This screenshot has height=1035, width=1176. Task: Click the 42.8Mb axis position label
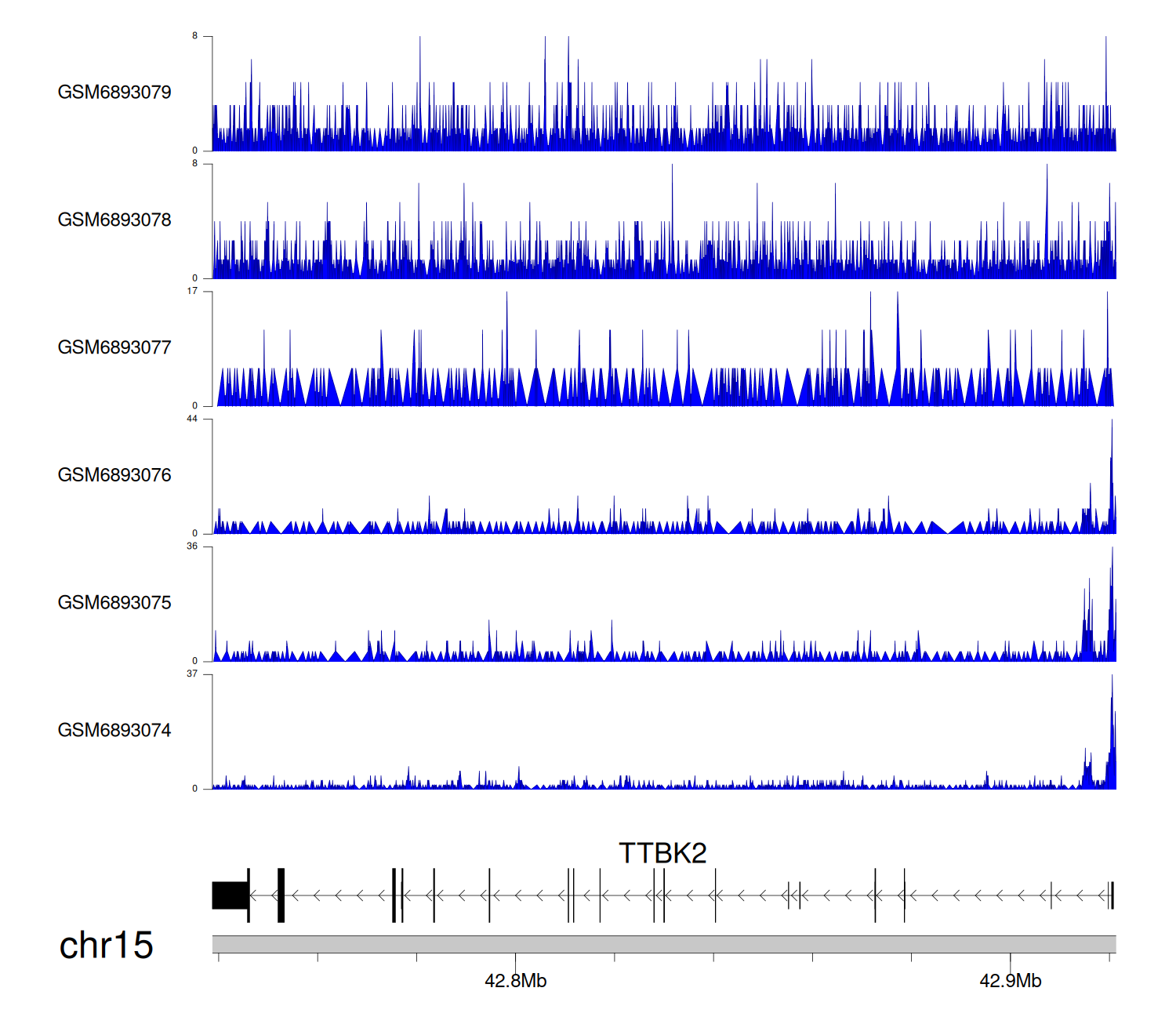[x=515, y=981]
